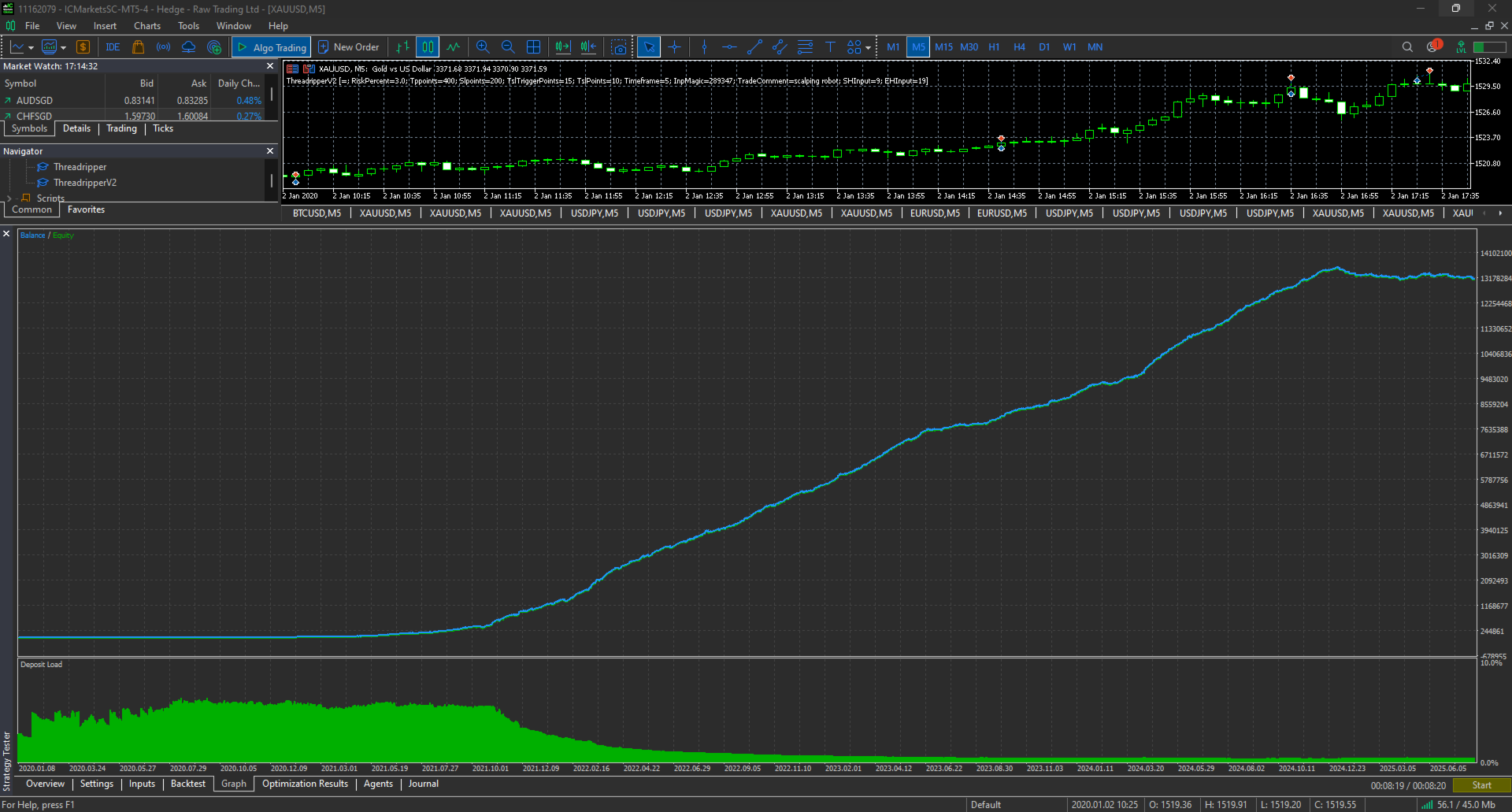This screenshot has height=812, width=1512.
Task: Select the cursor arrow tool
Action: pyautogui.click(x=649, y=47)
